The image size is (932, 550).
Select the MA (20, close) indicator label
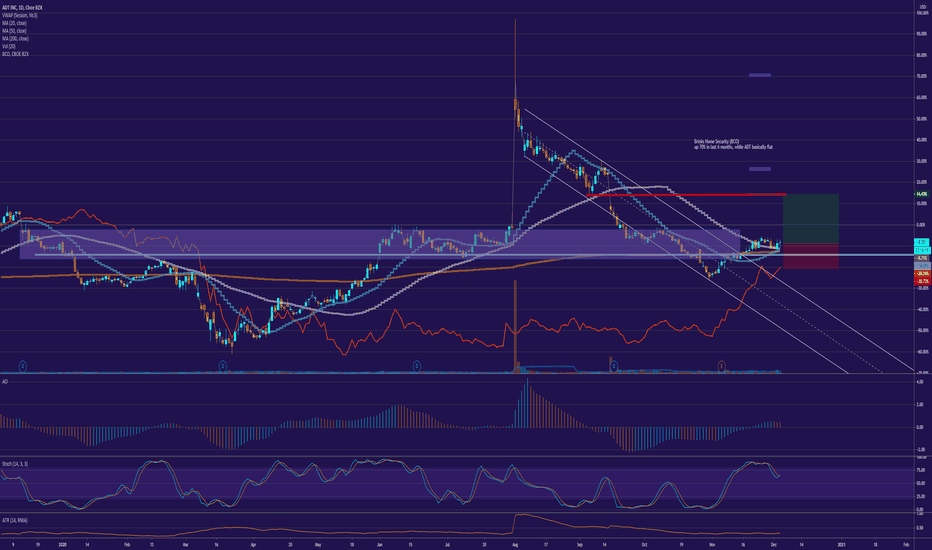tap(14, 23)
